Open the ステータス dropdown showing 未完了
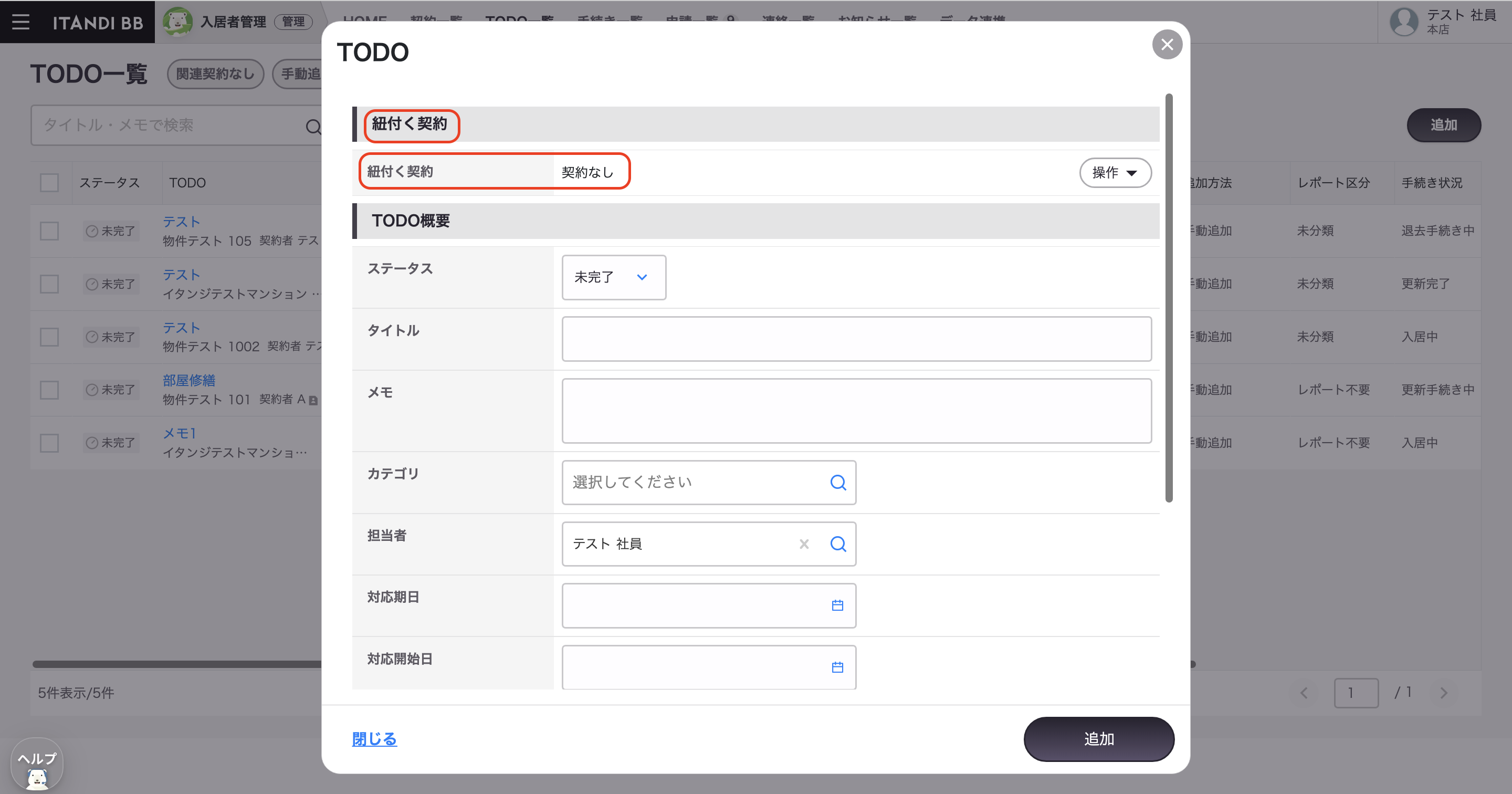Image resolution: width=1512 pixels, height=794 pixels. [x=614, y=277]
